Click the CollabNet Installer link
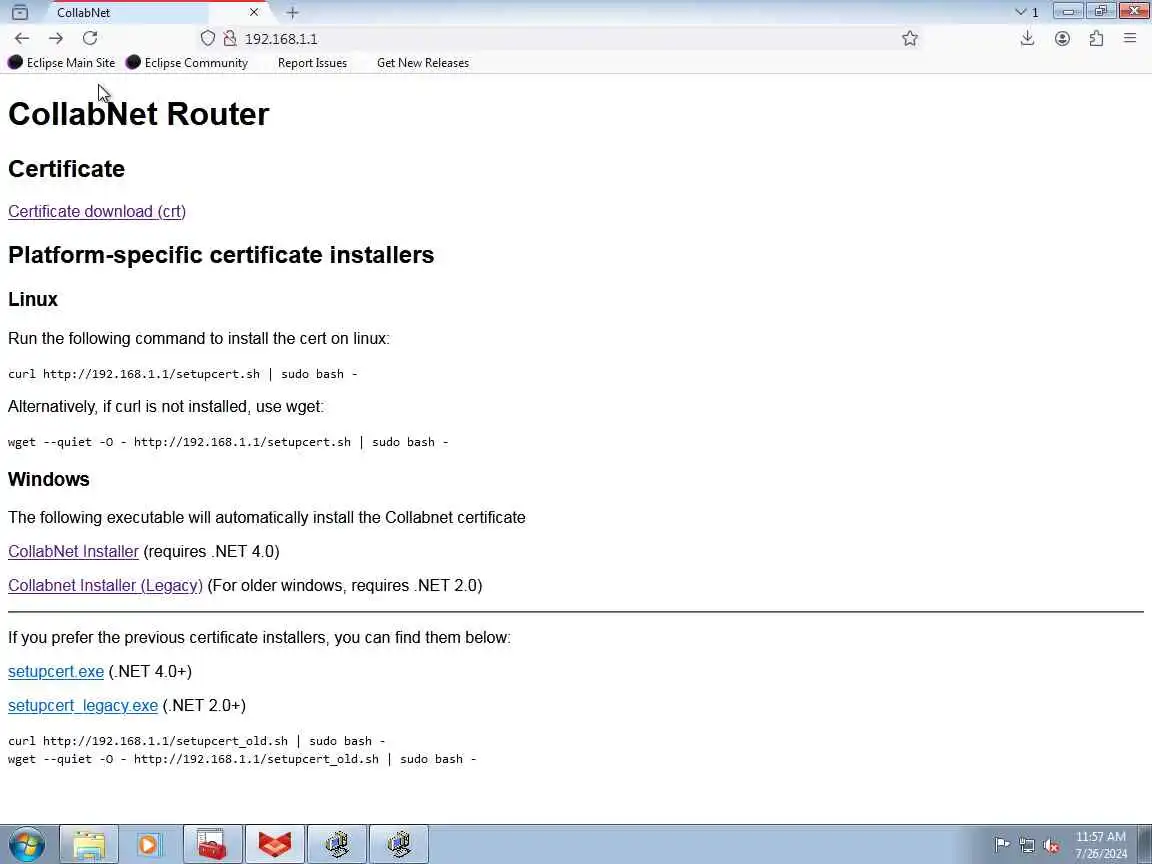 [73, 552]
